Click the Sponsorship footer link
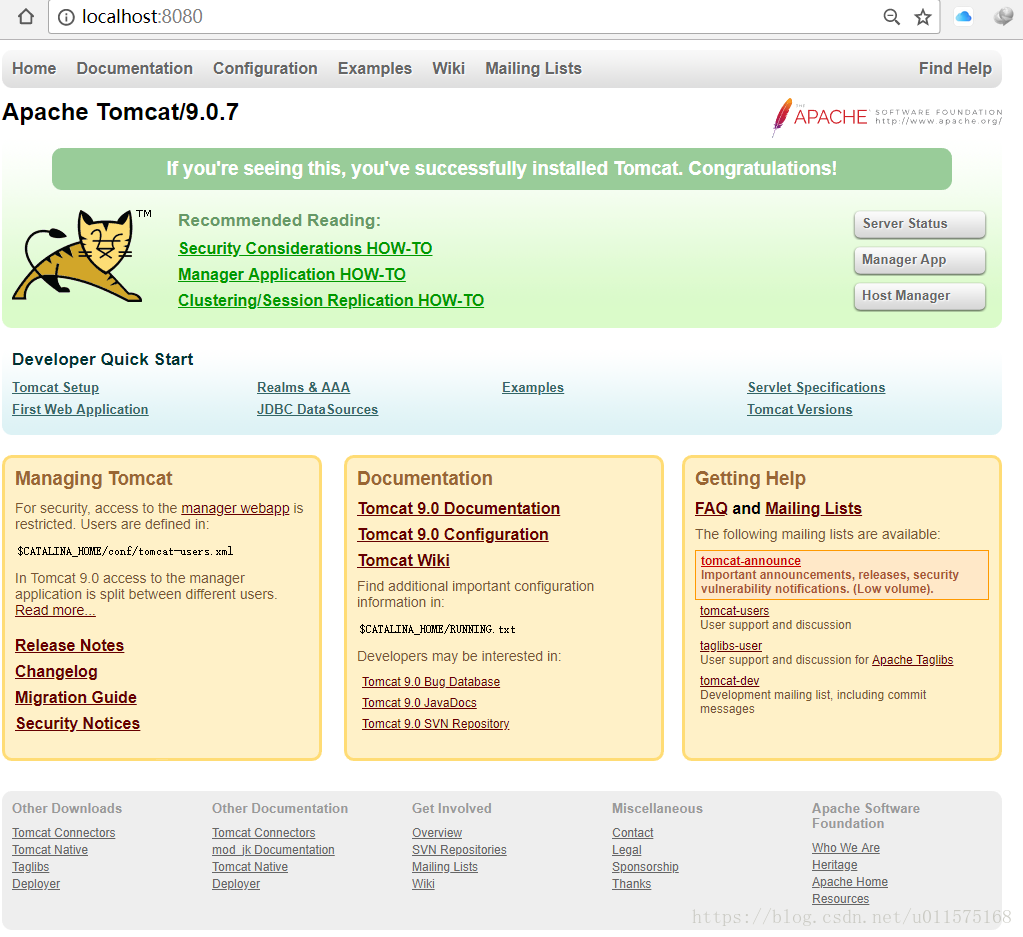Screen dimensions: 1023x937 point(645,867)
